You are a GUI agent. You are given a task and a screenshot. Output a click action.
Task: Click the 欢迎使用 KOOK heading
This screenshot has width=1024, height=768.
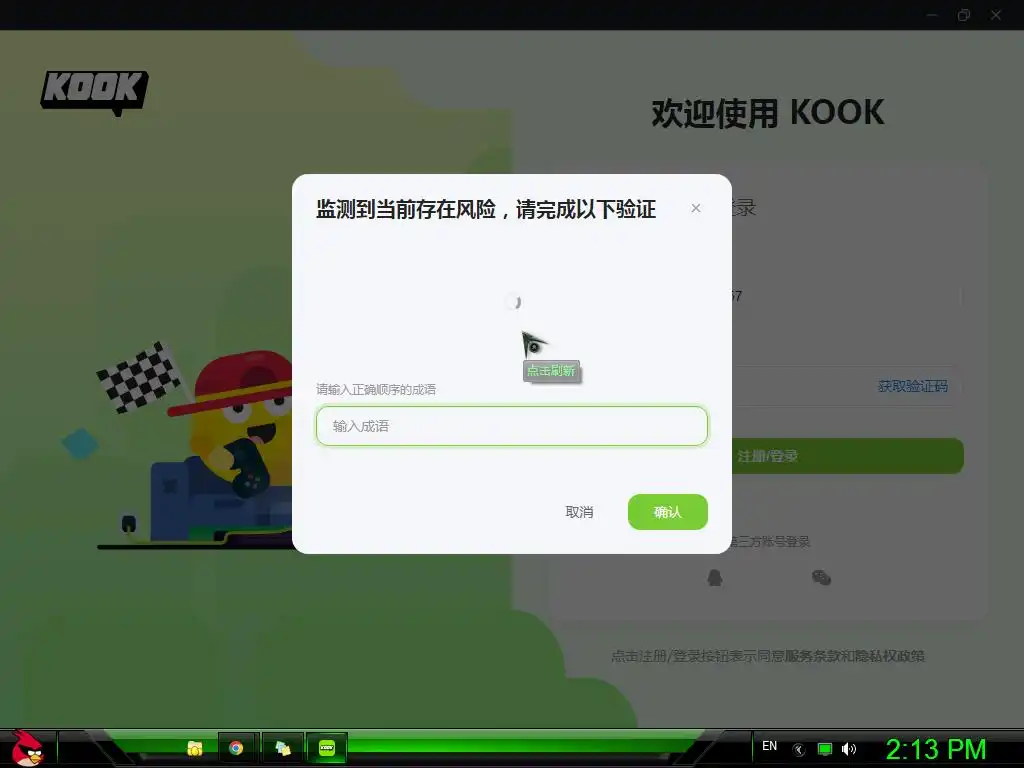point(768,112)
